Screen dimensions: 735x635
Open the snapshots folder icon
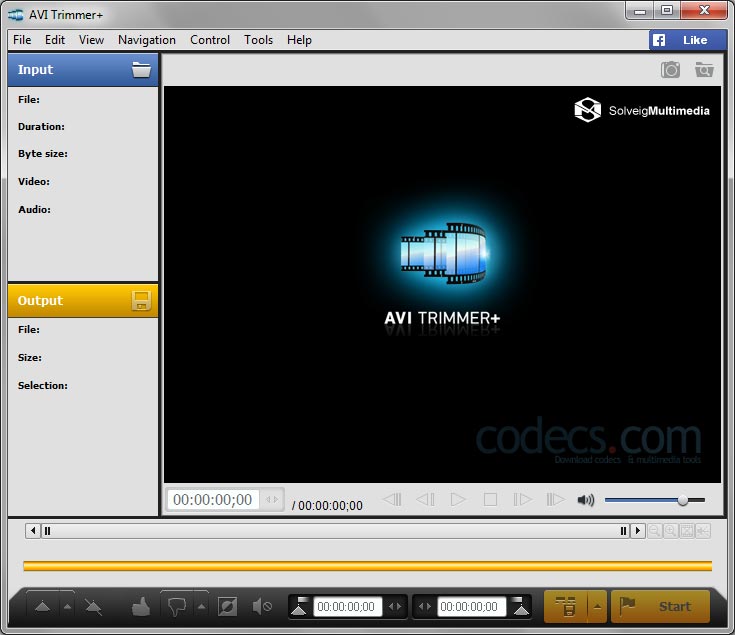tap(704, 70)
